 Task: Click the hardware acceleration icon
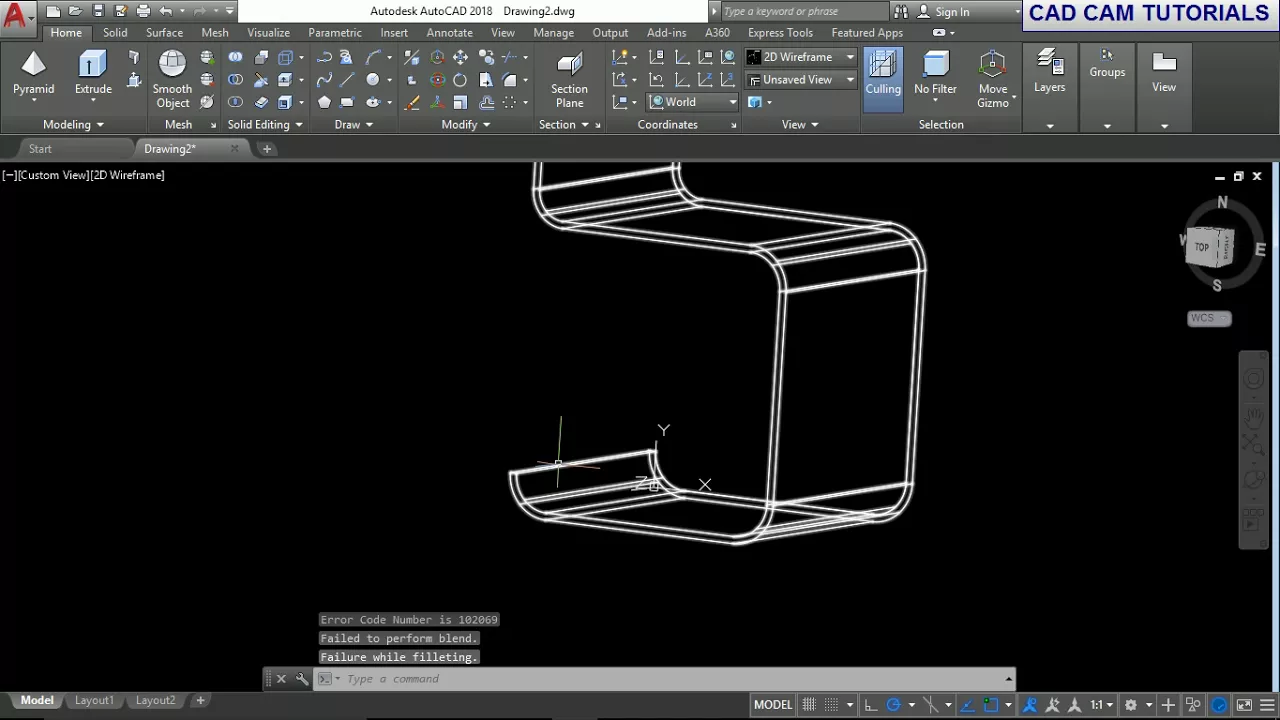pyautogui.click(x=1219, y=705)
